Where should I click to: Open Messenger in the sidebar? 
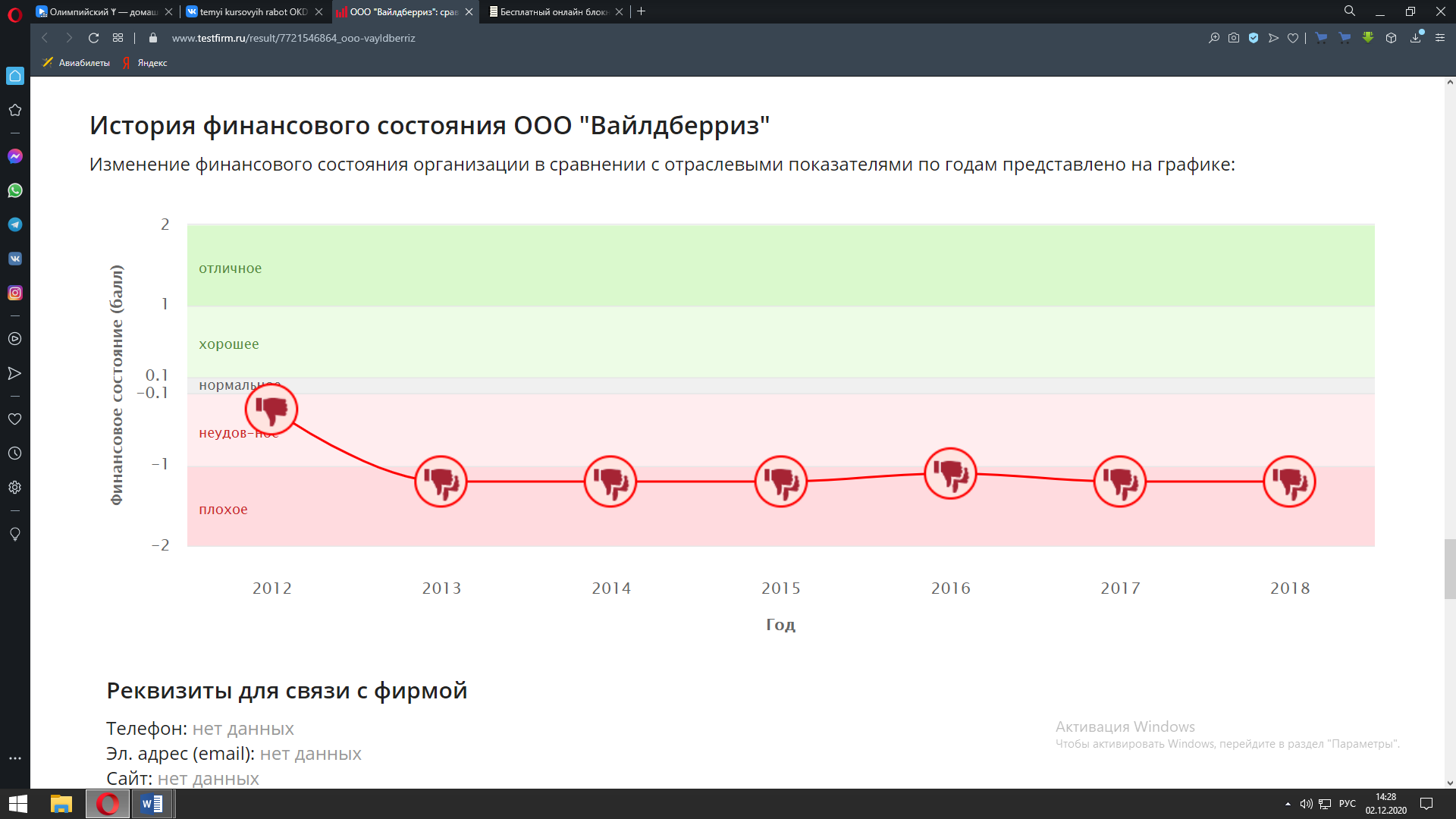pos(15,156)
